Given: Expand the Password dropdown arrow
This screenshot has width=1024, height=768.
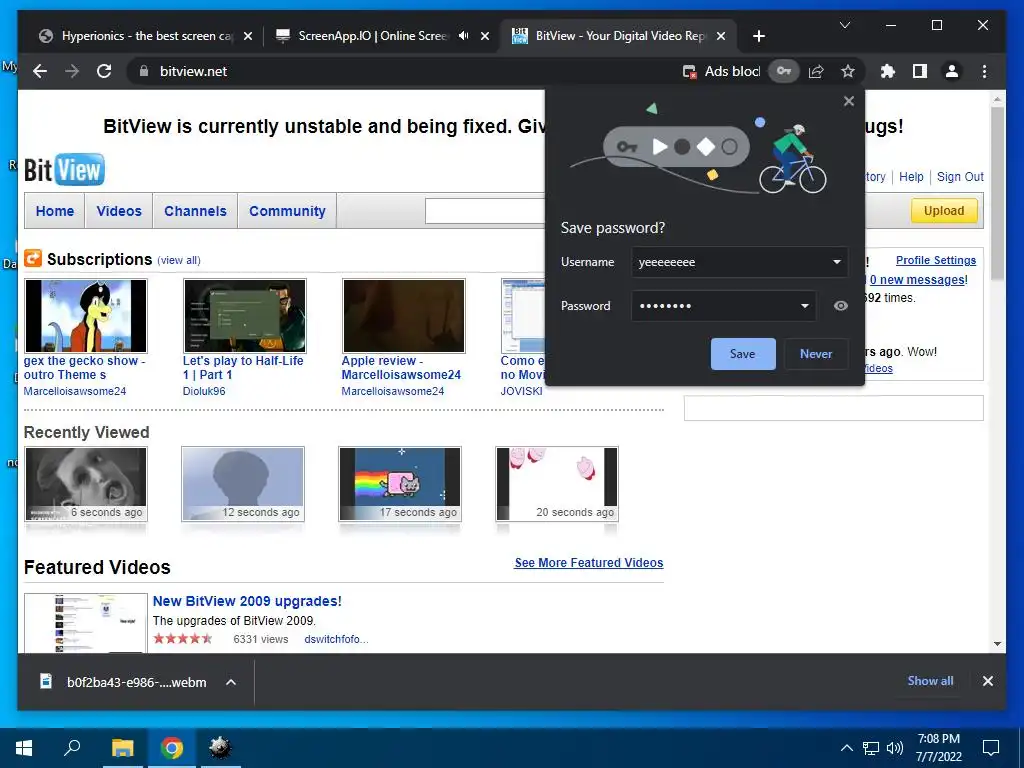Looking at the screenshot, I should (x=805, y=306).
